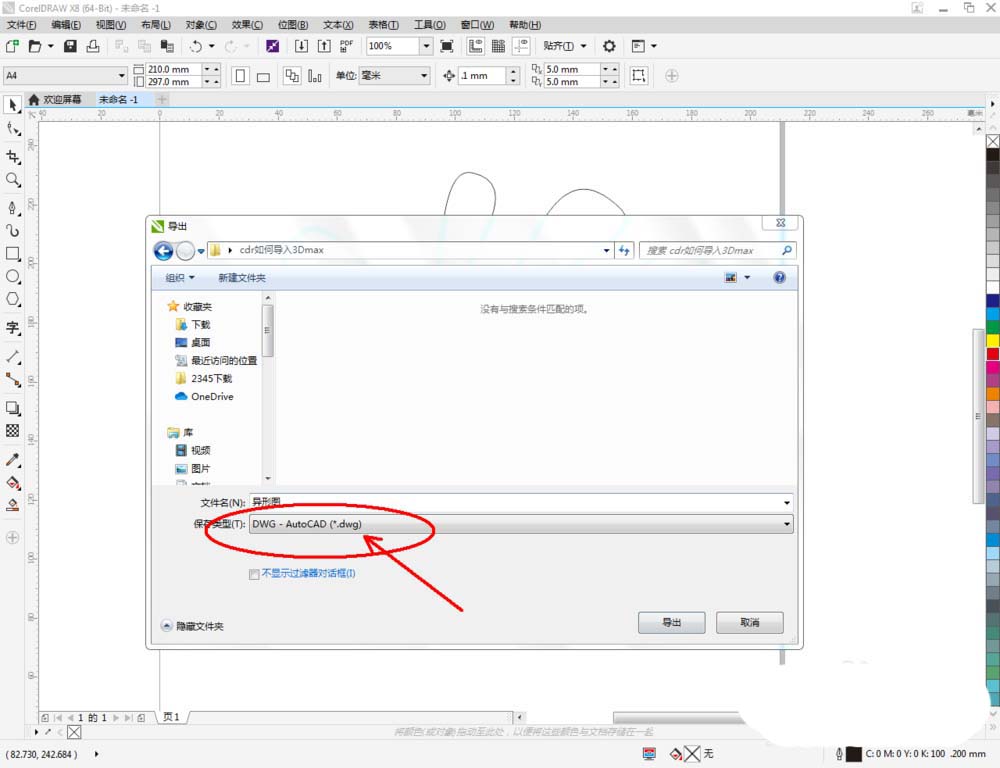Select the Shape edit tool

(x=12, y=129)
